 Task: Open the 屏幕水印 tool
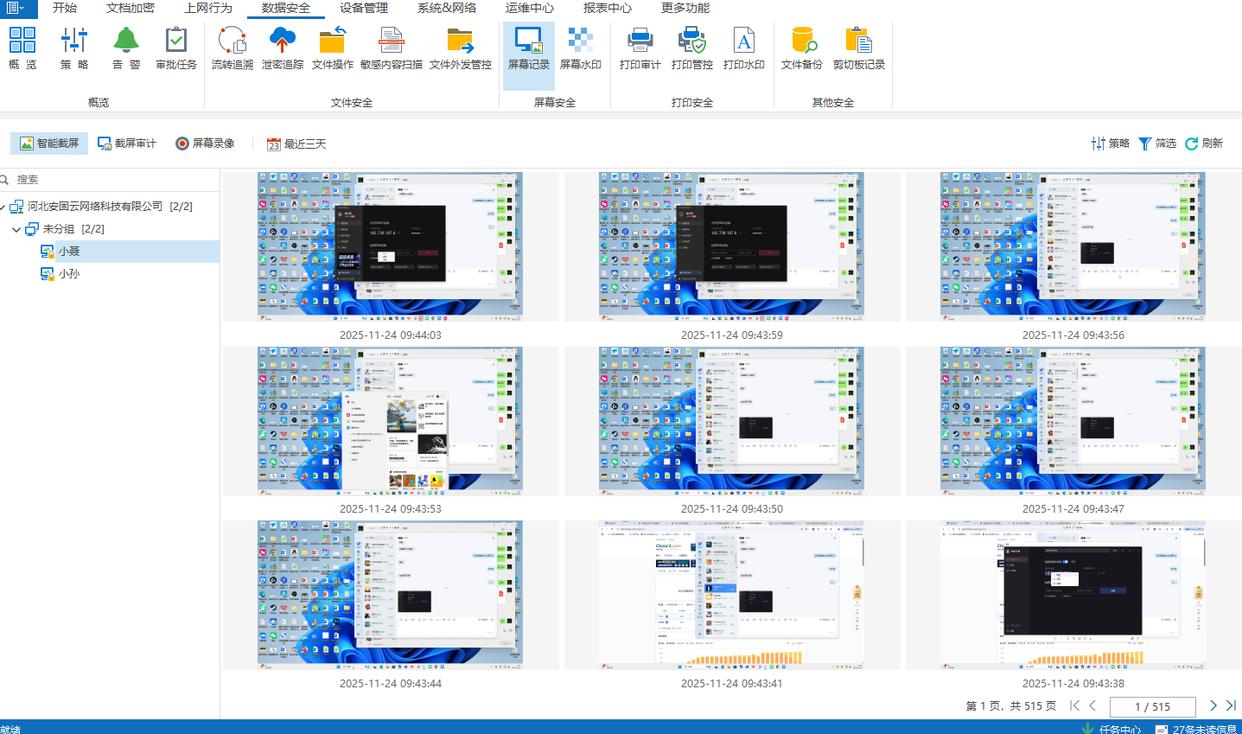point(580,41)
